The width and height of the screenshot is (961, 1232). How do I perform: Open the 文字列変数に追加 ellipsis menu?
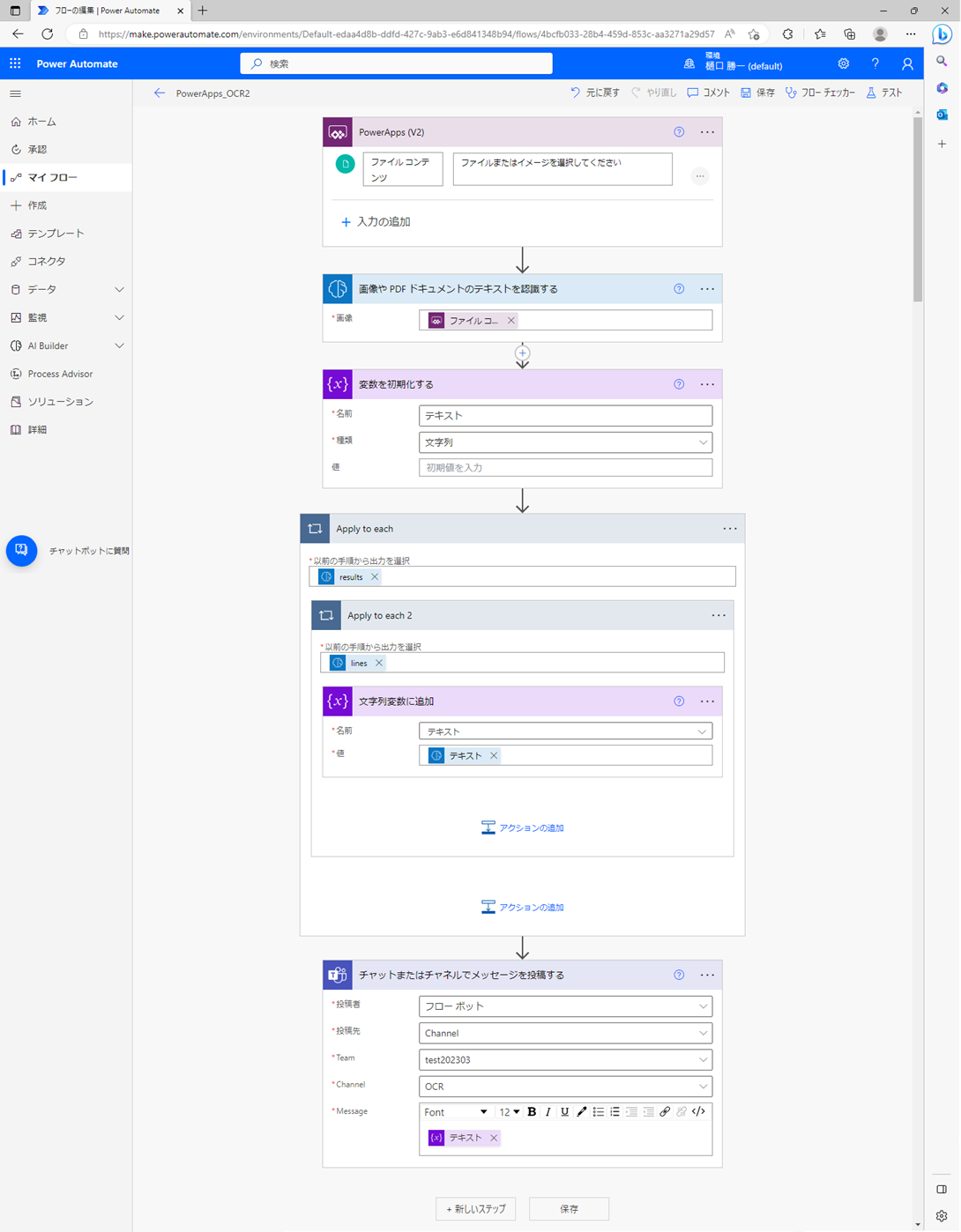tap(707, 701)
